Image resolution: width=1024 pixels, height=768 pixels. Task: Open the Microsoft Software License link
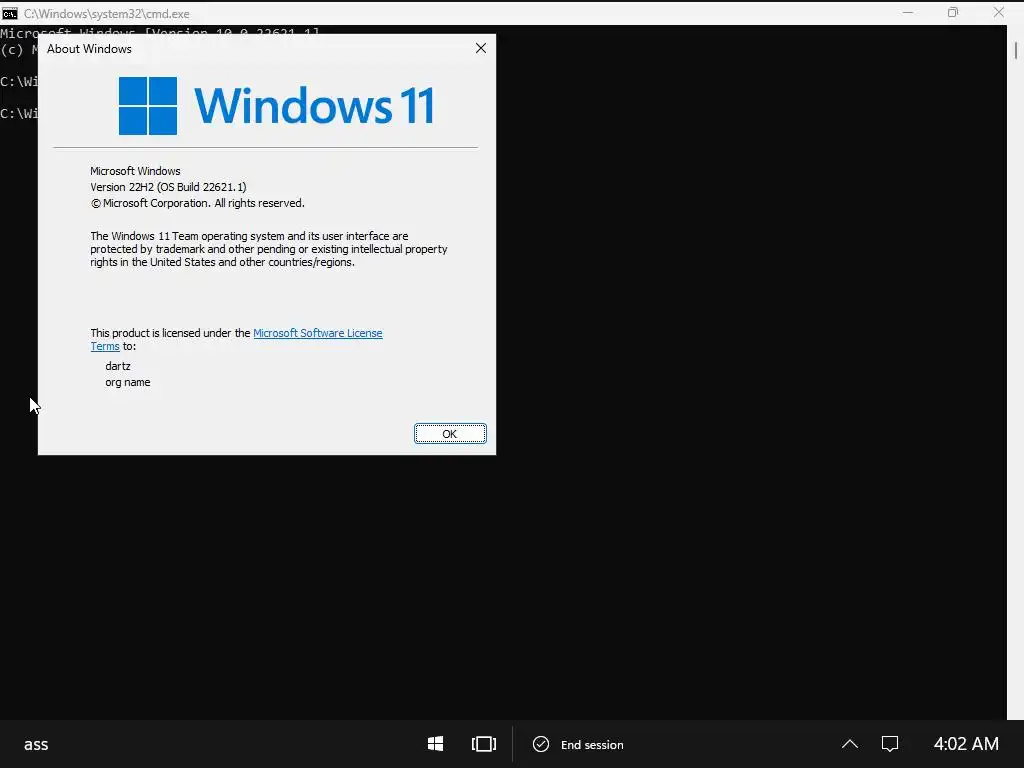(317, 333)
